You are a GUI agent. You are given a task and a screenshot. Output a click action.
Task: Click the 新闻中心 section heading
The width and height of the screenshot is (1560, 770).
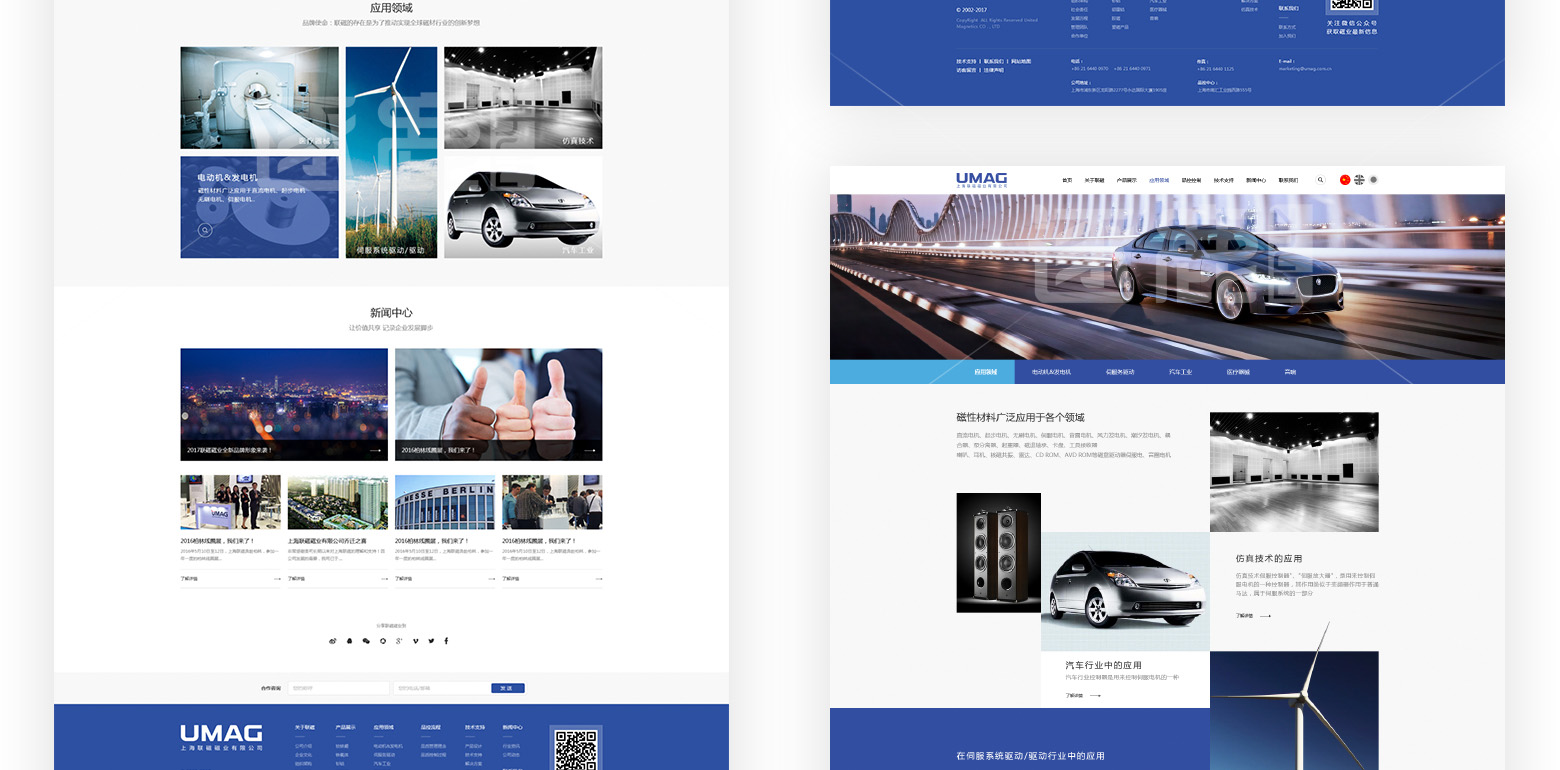391,313
